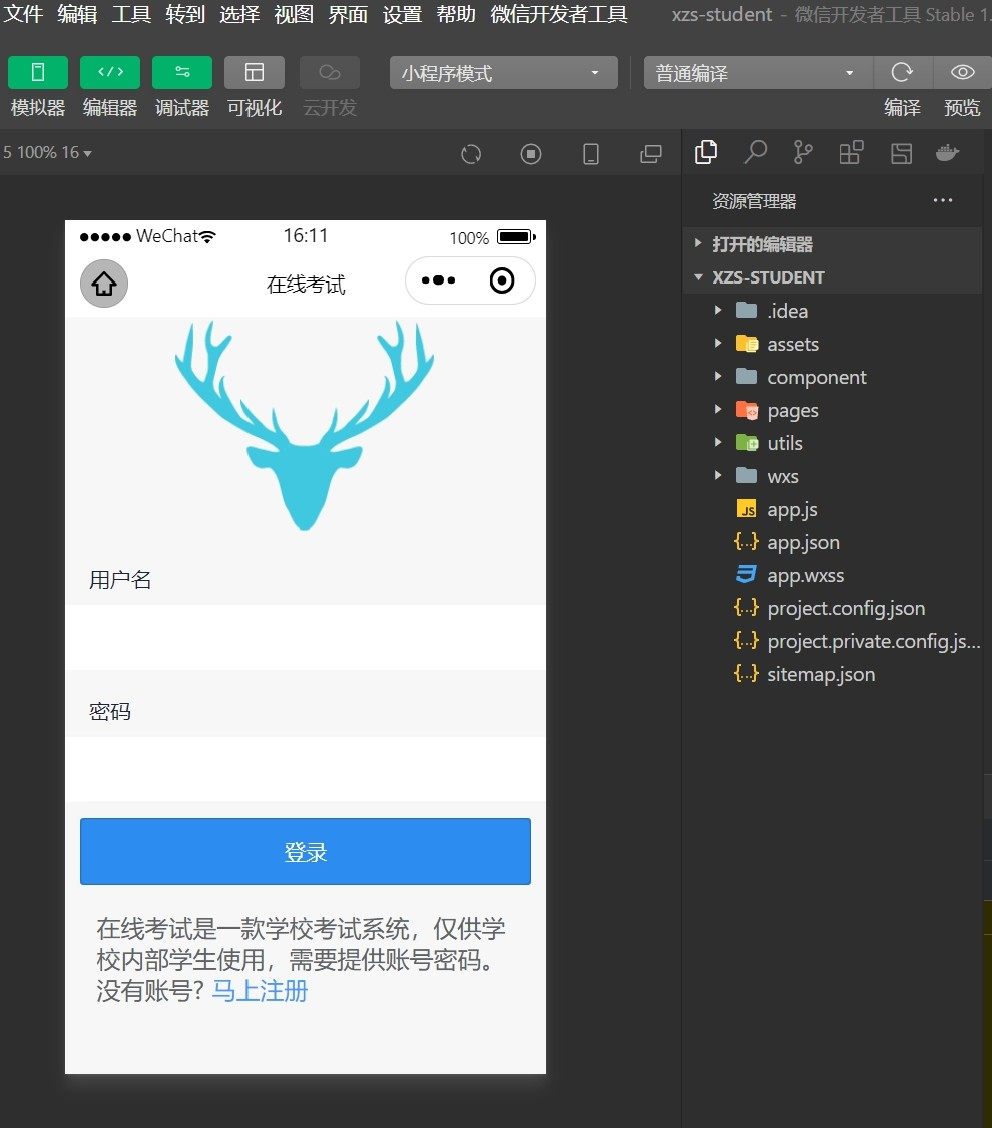Click the home icon in mini program
The width and height of the screenshot is (992, 1128).
(x=104, y=284)
